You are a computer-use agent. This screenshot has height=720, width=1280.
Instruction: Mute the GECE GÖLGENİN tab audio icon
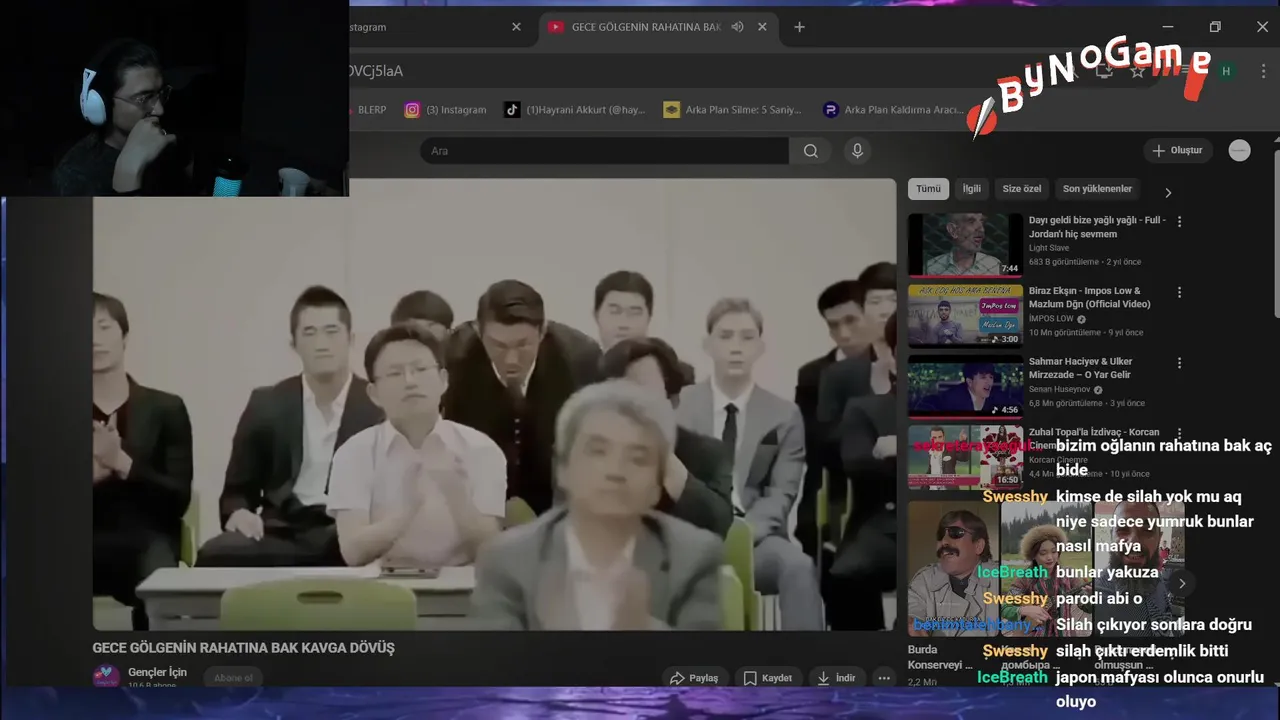tap(737, 27)
